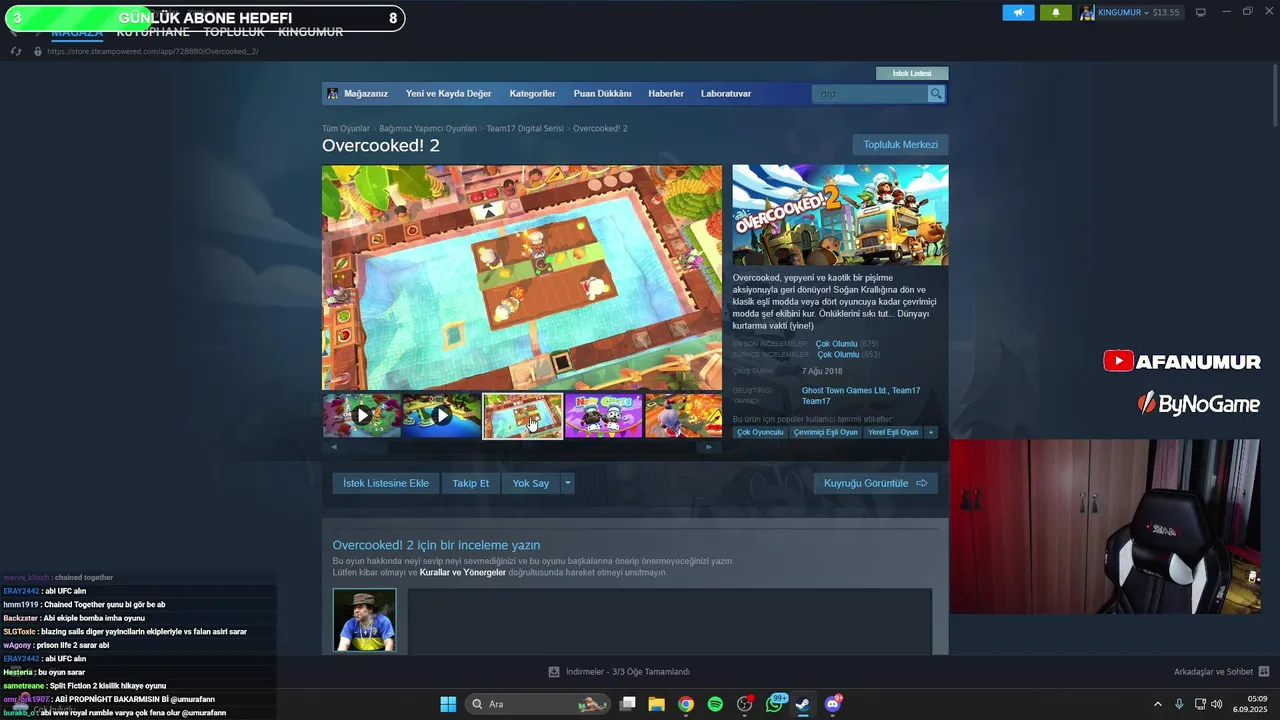This screenshot has width=1280, height=720.
Task: Follow the Bağımsız Yapımcı Oyunları breadcrumb
Action: [428, 128]
